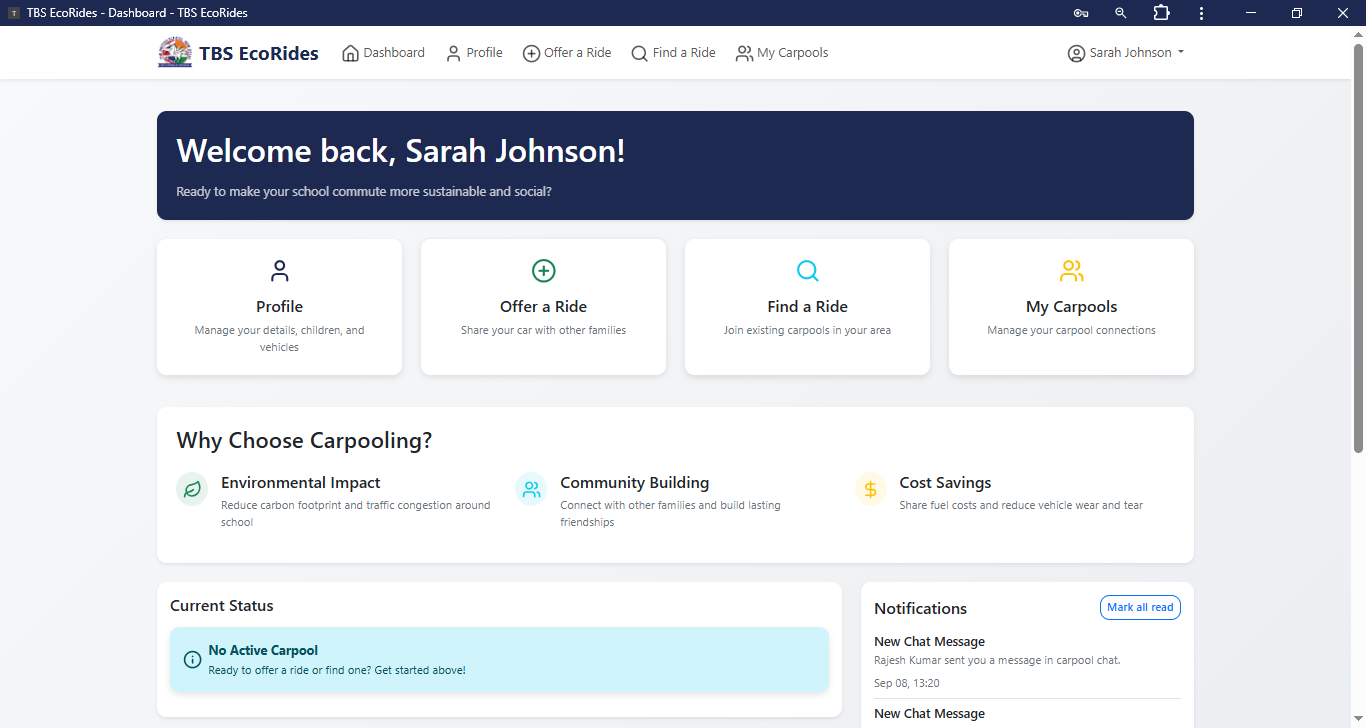This screenshot has width=1366, height=728.
Task: Click the TBS EcoRides logo image
Action: (175, 53)
